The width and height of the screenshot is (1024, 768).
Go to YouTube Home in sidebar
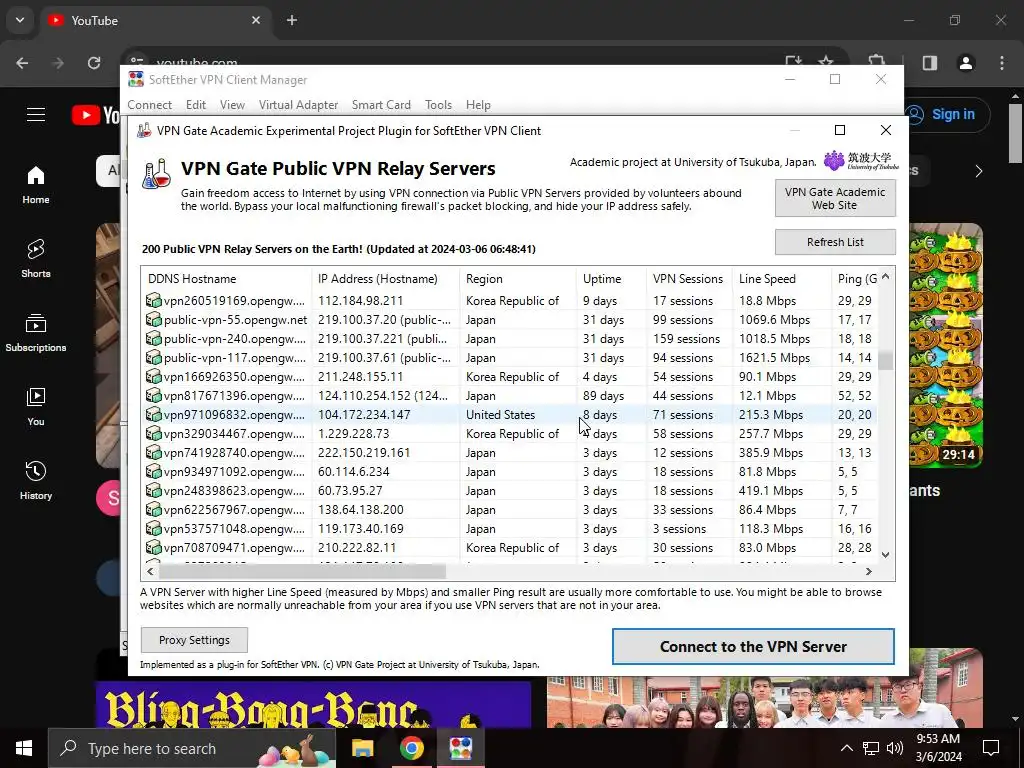click(x=36, y=185)
